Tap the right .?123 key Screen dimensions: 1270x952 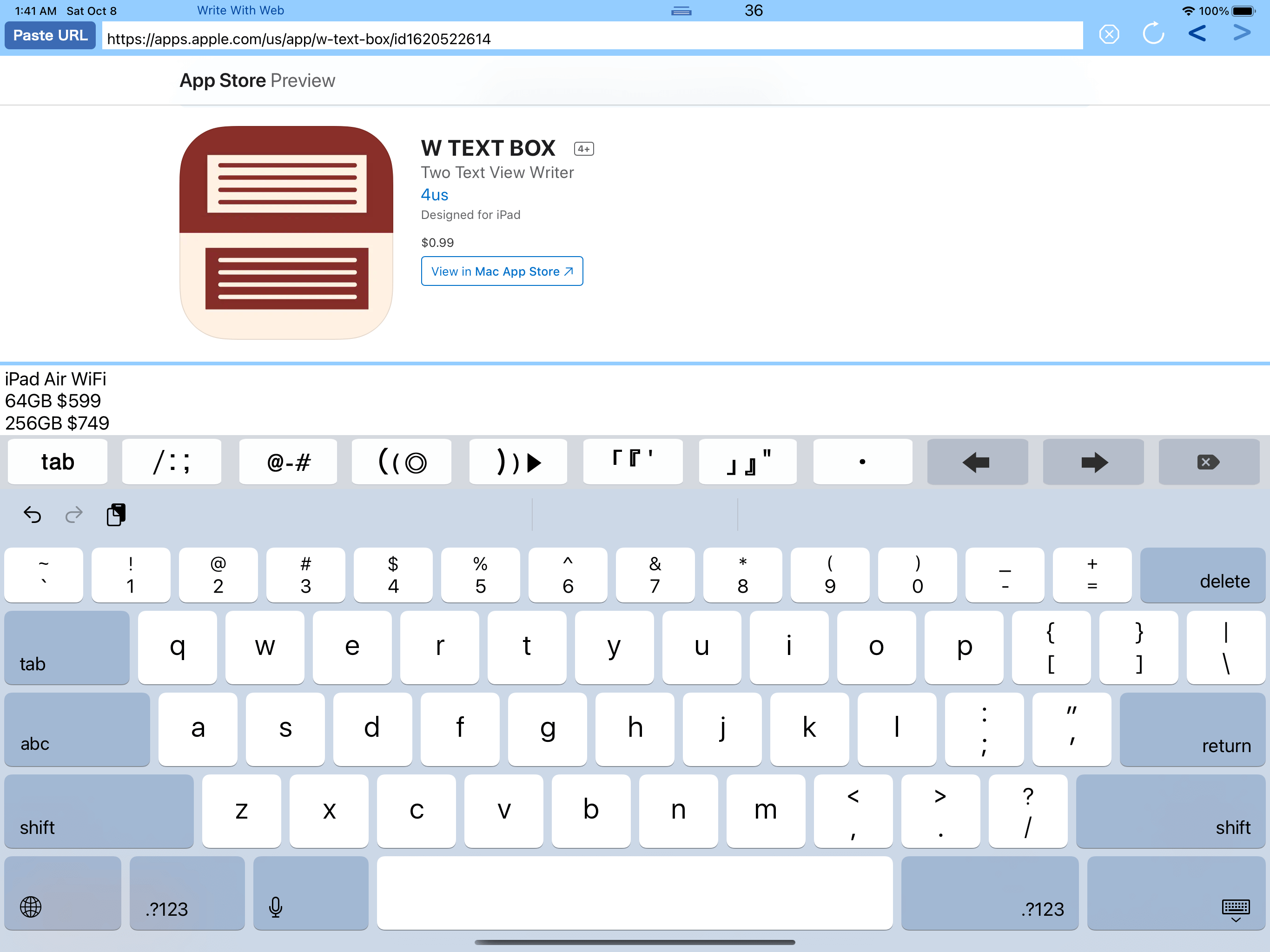click(x=990, y=893)
